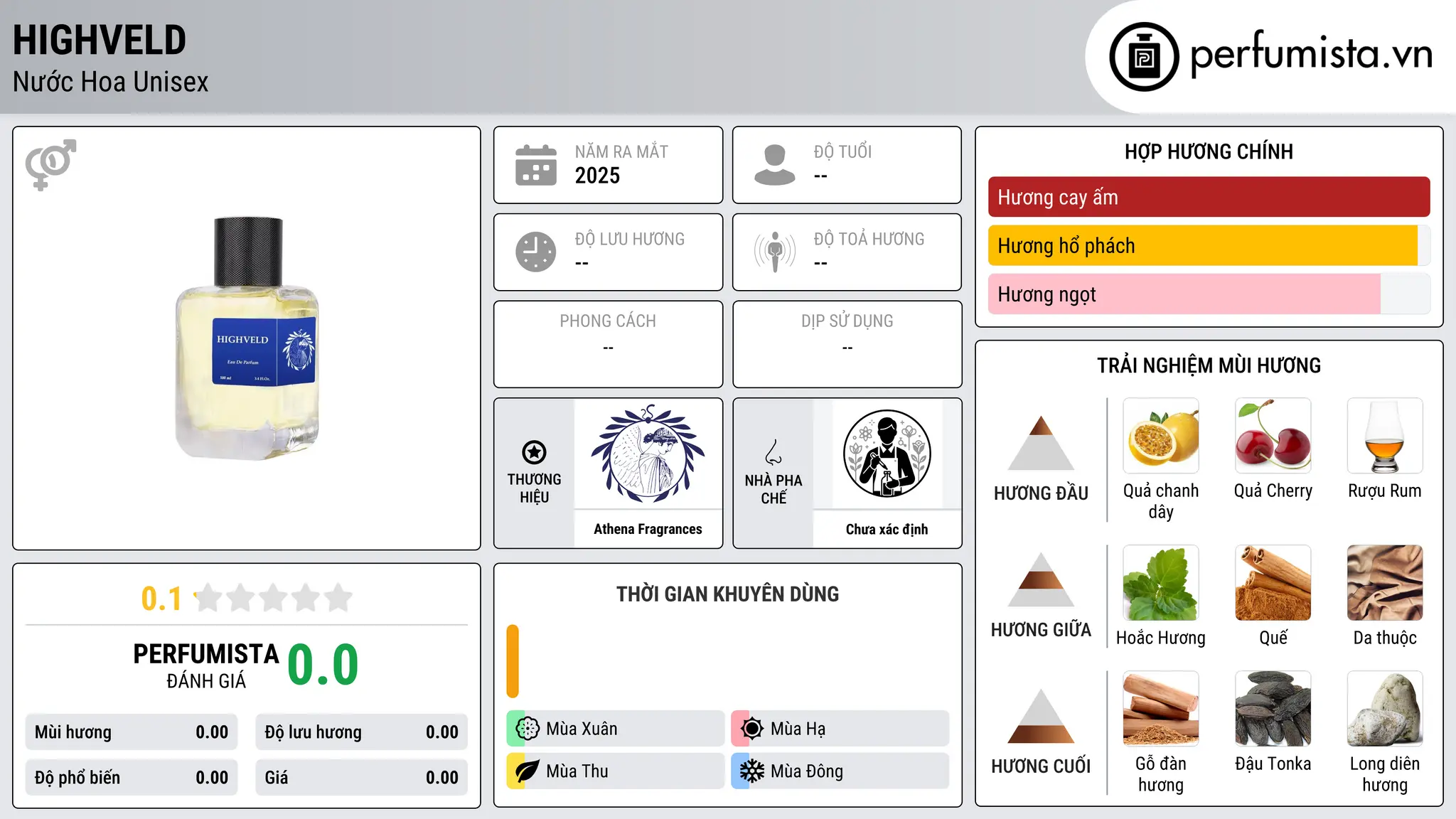Click the Hương cuối pyramid icon
Image resolution: width=1456 pixels, height=819 pixels.
coord(1041,716)
